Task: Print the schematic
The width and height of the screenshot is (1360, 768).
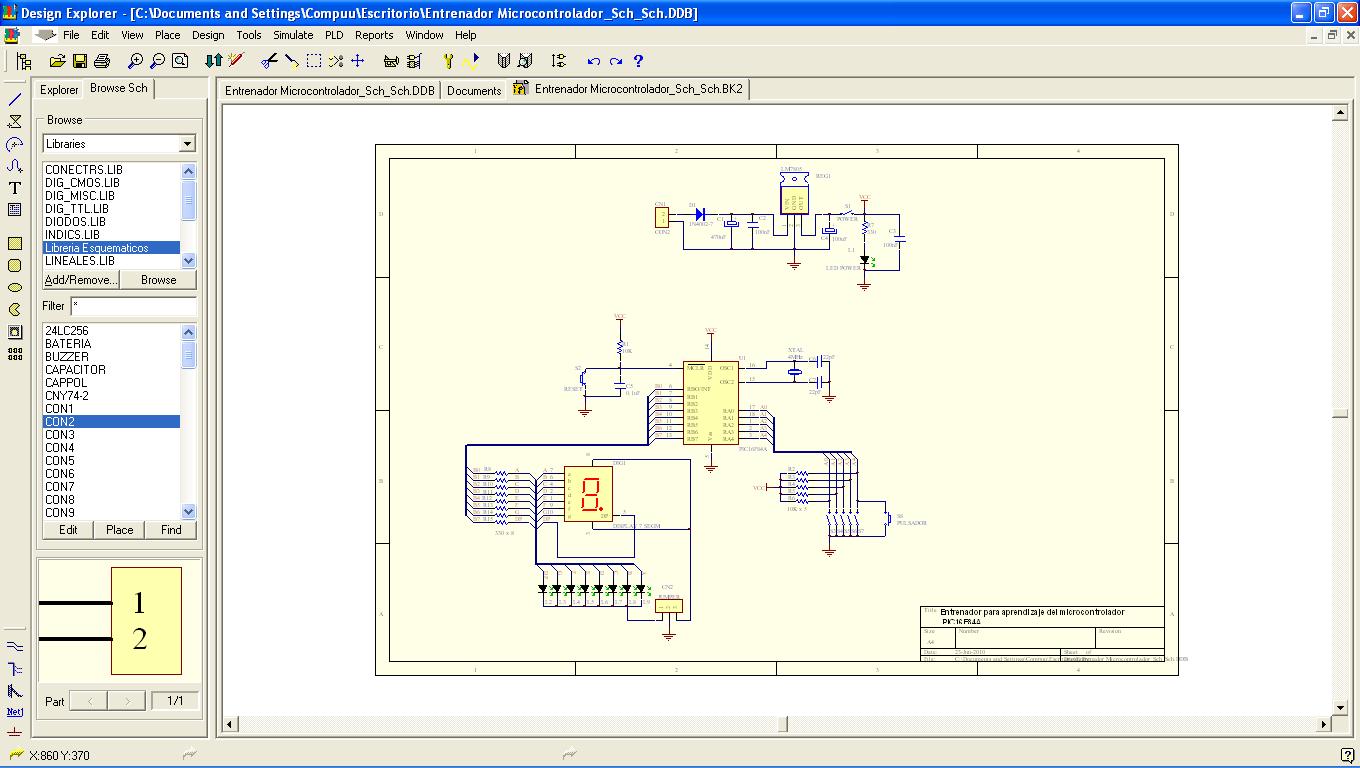Action: [x=100, y=60]
